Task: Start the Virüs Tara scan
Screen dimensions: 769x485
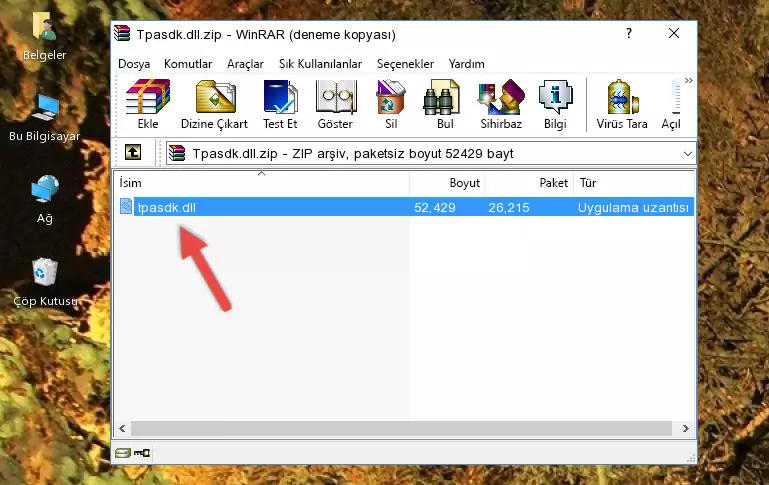Action: (x=622, y=104)
